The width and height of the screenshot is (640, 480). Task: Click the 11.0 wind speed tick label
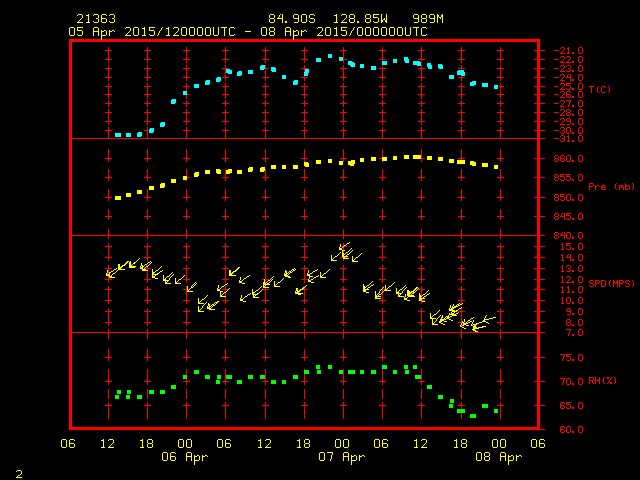pyautogui.click(x=571, y=290)
